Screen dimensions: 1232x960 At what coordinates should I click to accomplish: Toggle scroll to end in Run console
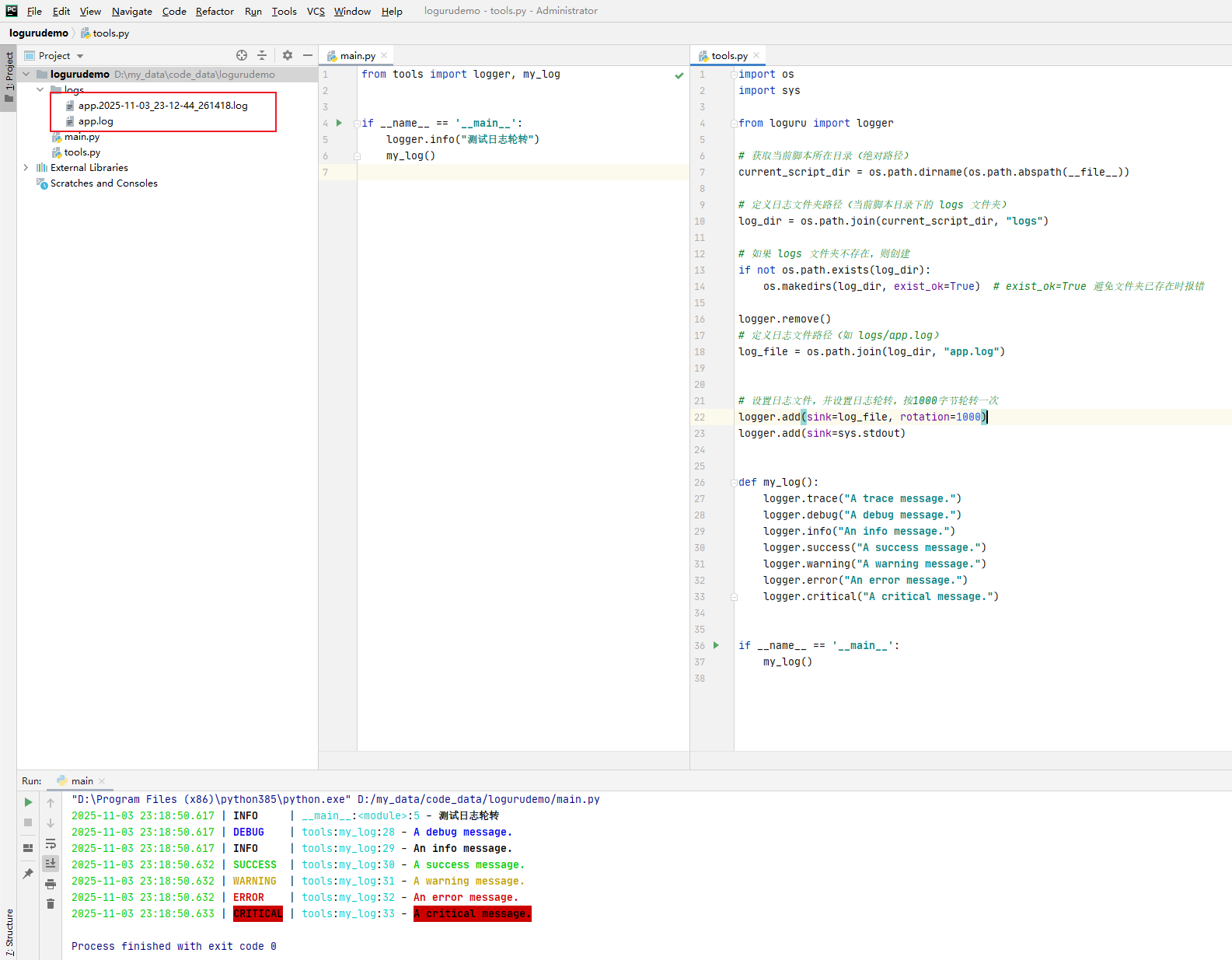(51, 863)
